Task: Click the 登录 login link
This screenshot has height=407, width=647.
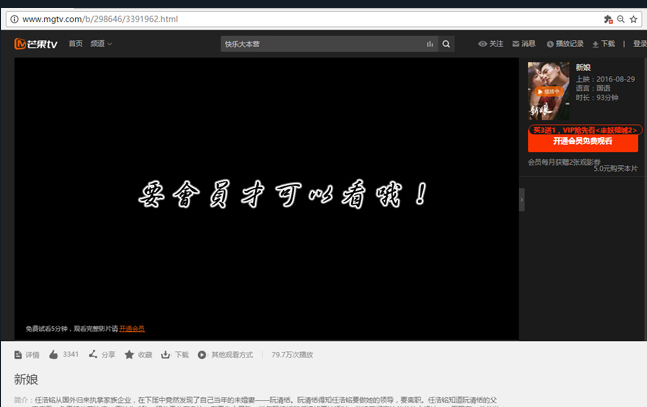Action: 640,44
